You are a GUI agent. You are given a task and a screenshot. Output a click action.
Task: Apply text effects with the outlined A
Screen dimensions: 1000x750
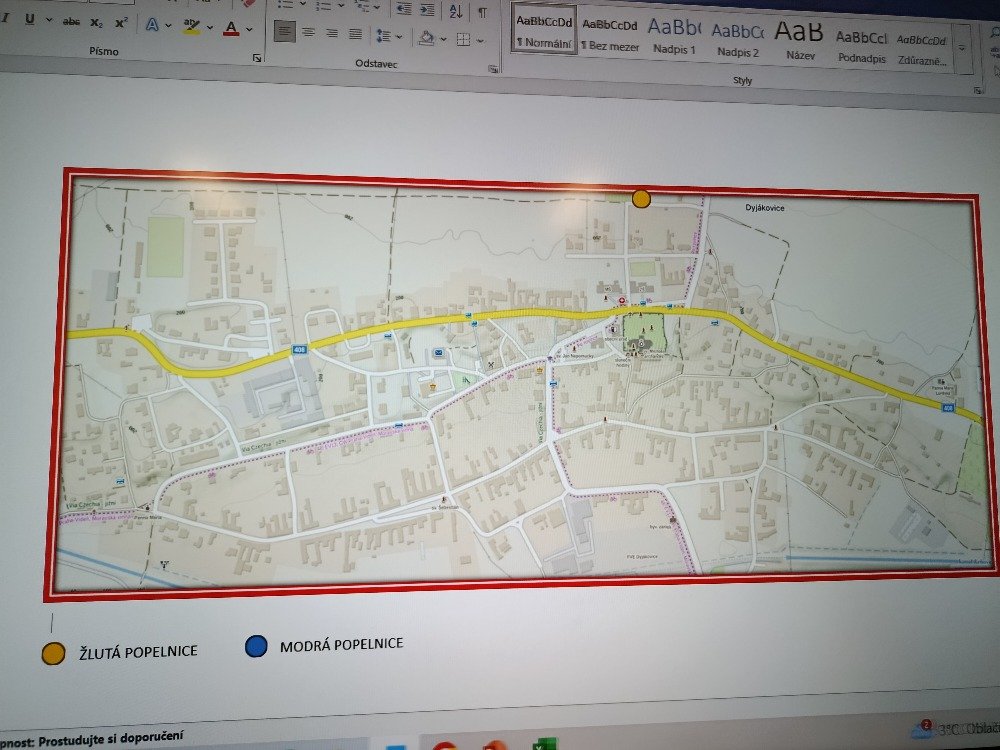[x=152, y=25]
